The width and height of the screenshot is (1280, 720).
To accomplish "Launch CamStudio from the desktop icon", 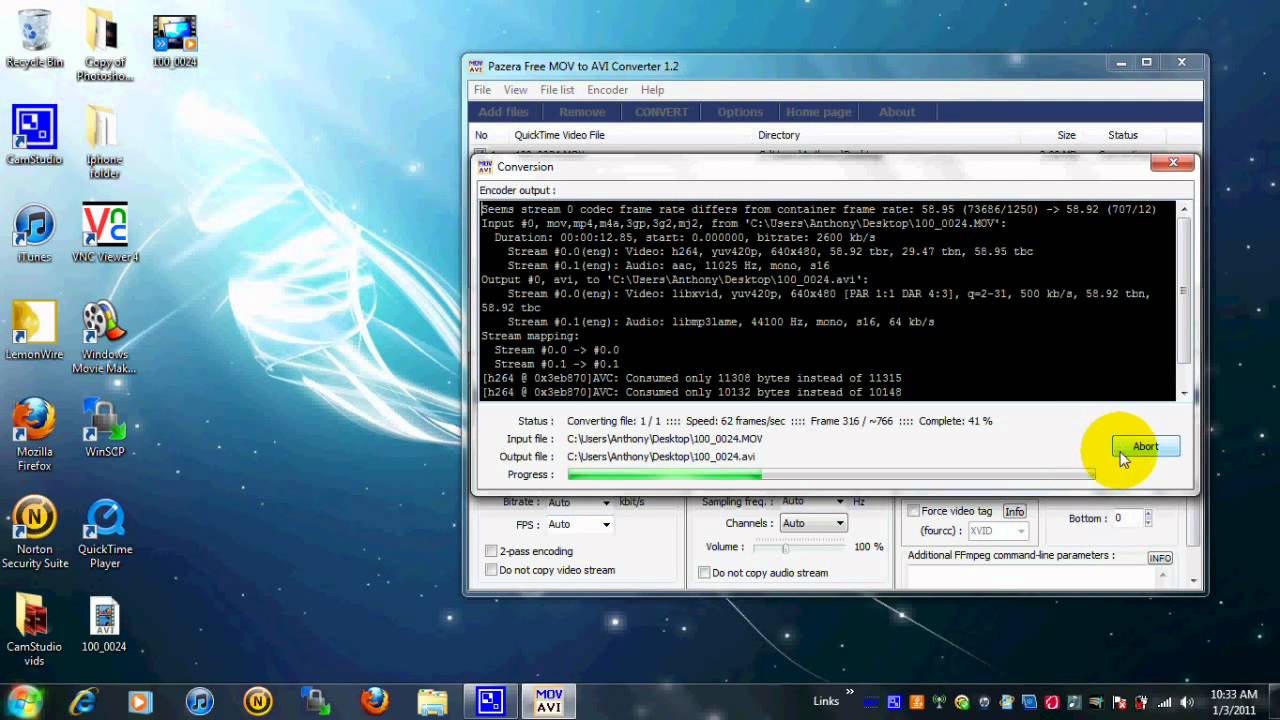I will click(x=34, y=135).
